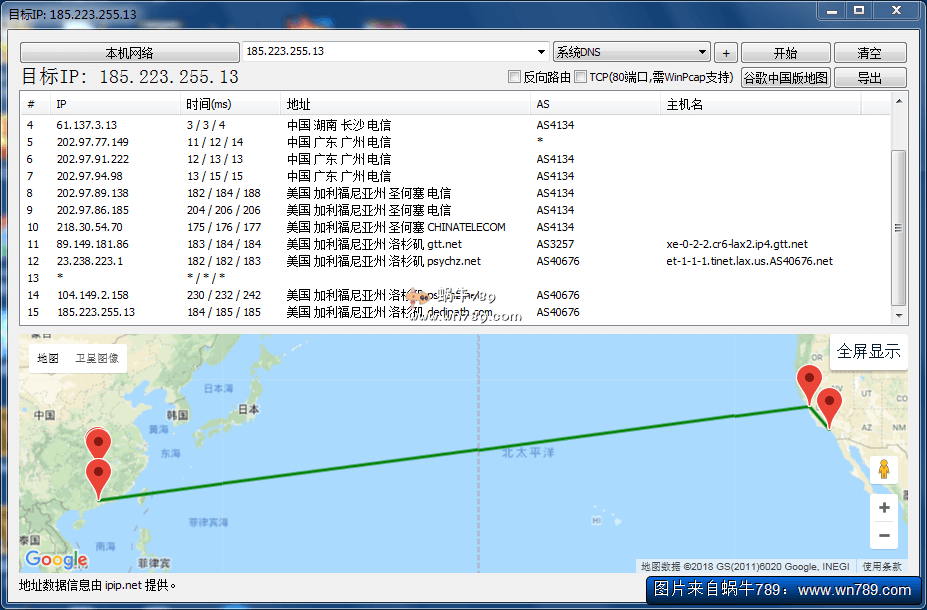Click the rightmost red marker near California
The height and width of the screenshot is (610, 927).
(829, 405)
